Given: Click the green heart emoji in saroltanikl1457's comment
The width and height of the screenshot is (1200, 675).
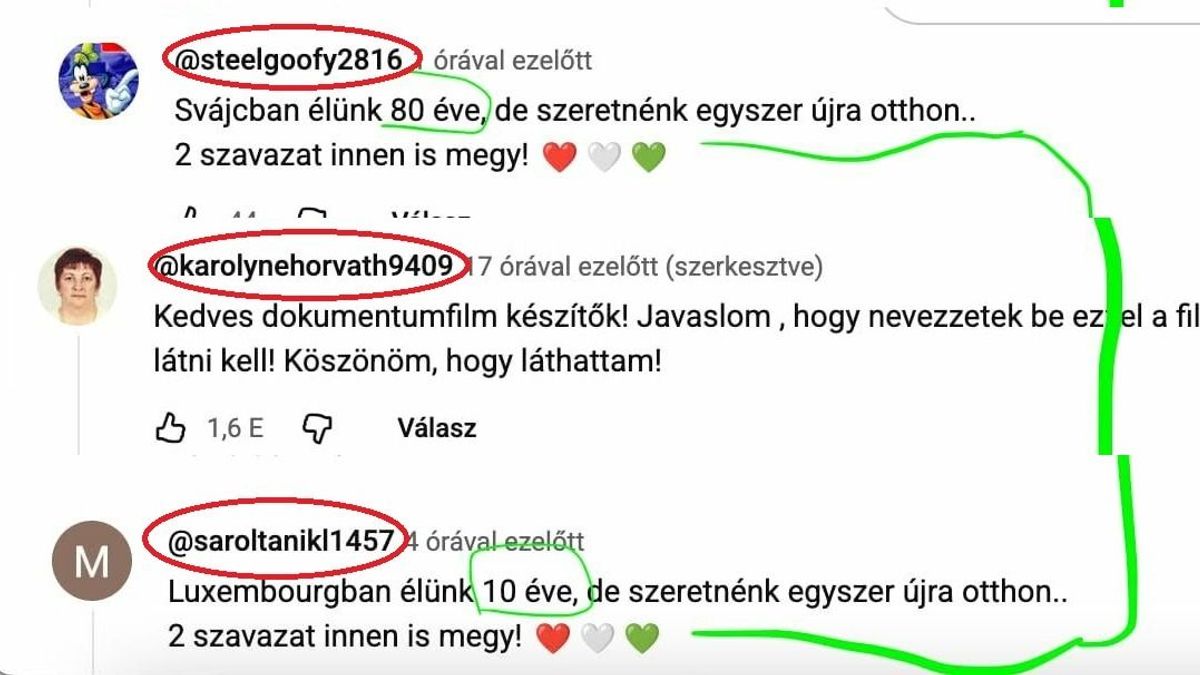Looking at the screenshot, I should 643,636.
